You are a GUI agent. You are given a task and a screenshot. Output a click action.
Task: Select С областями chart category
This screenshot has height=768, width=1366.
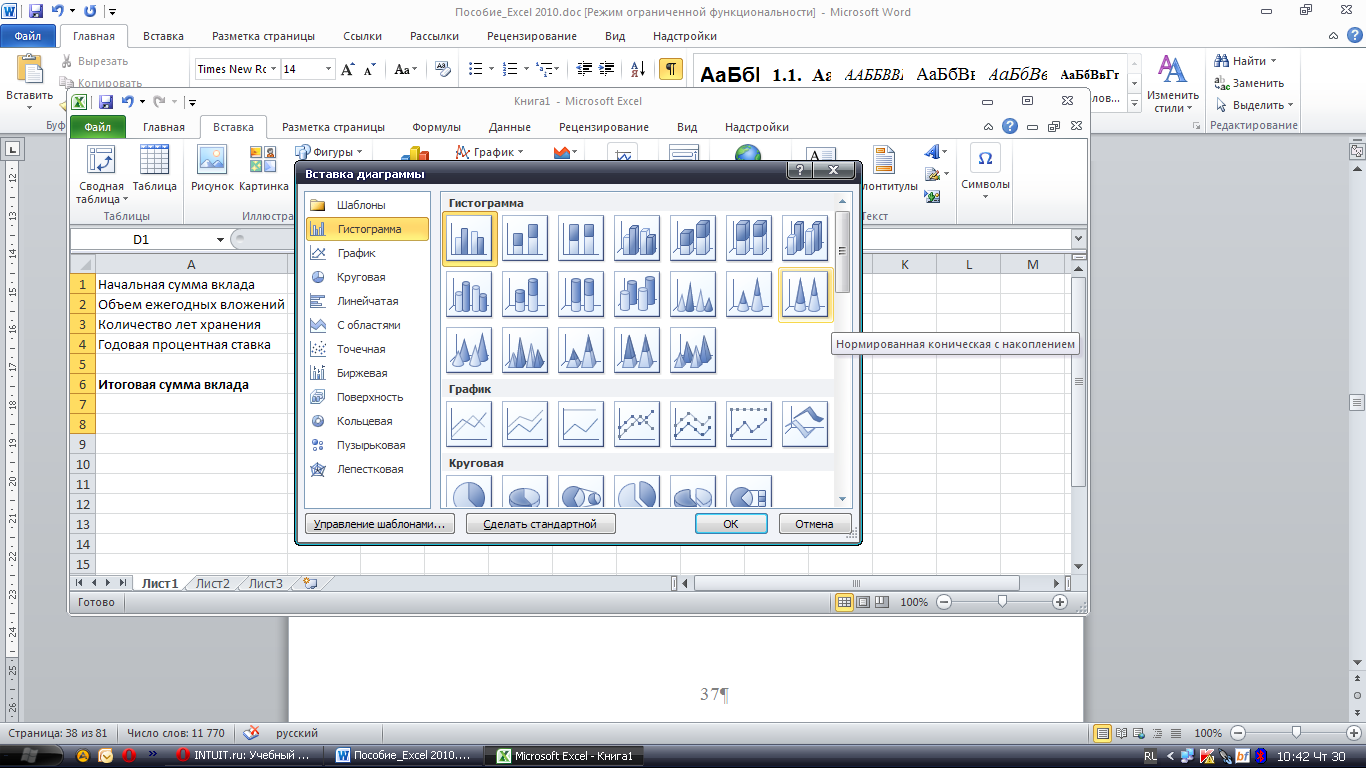[367, 325]
